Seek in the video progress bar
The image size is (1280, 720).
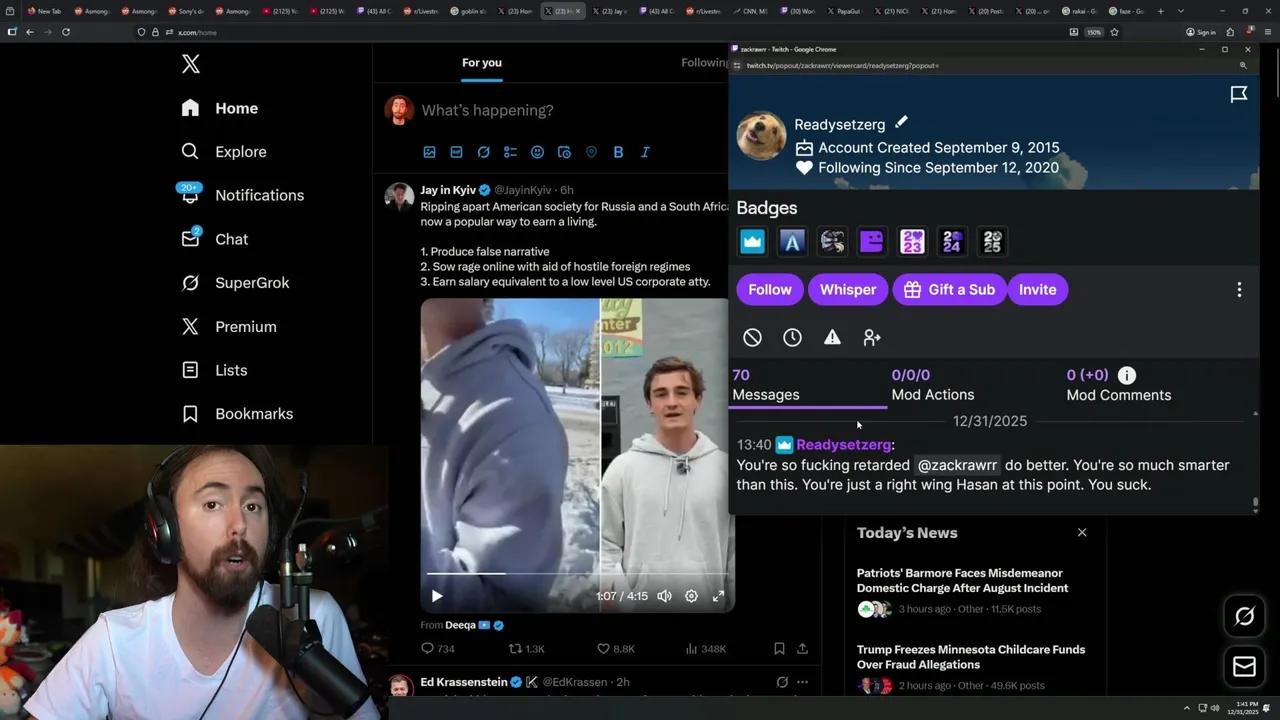coord(577,574)
